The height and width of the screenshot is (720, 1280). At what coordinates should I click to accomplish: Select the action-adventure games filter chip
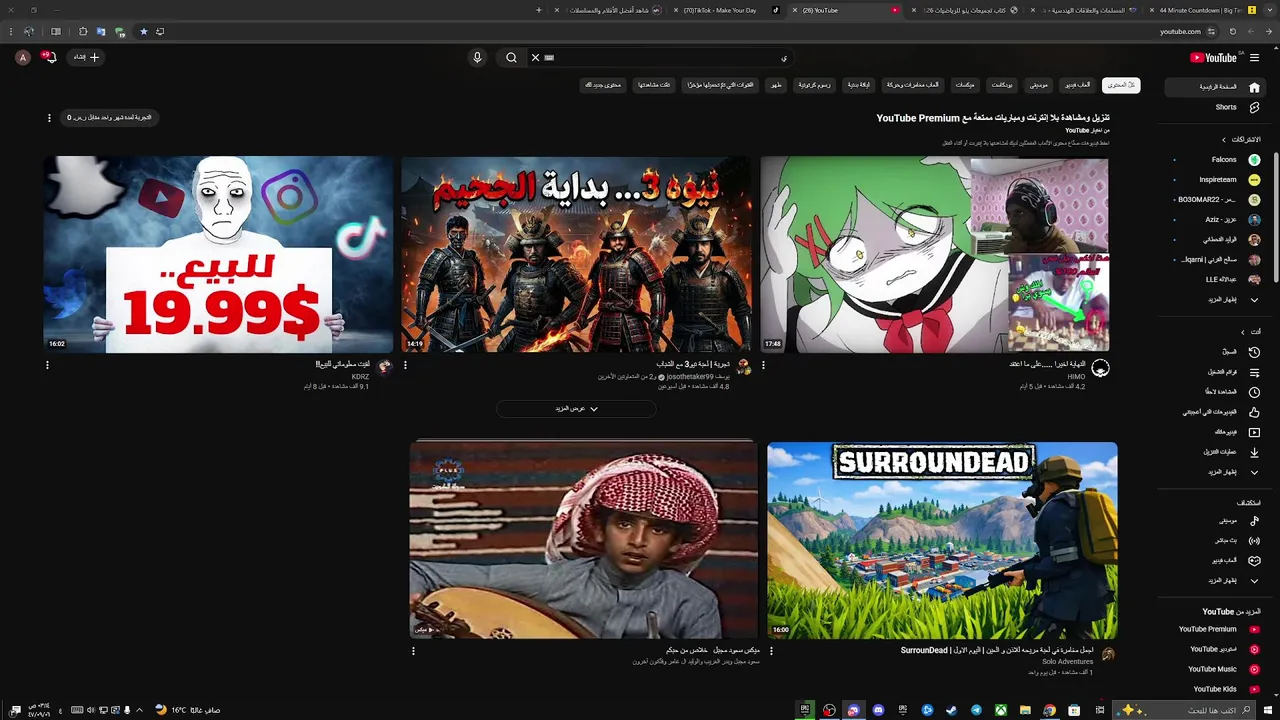[913, 85]
